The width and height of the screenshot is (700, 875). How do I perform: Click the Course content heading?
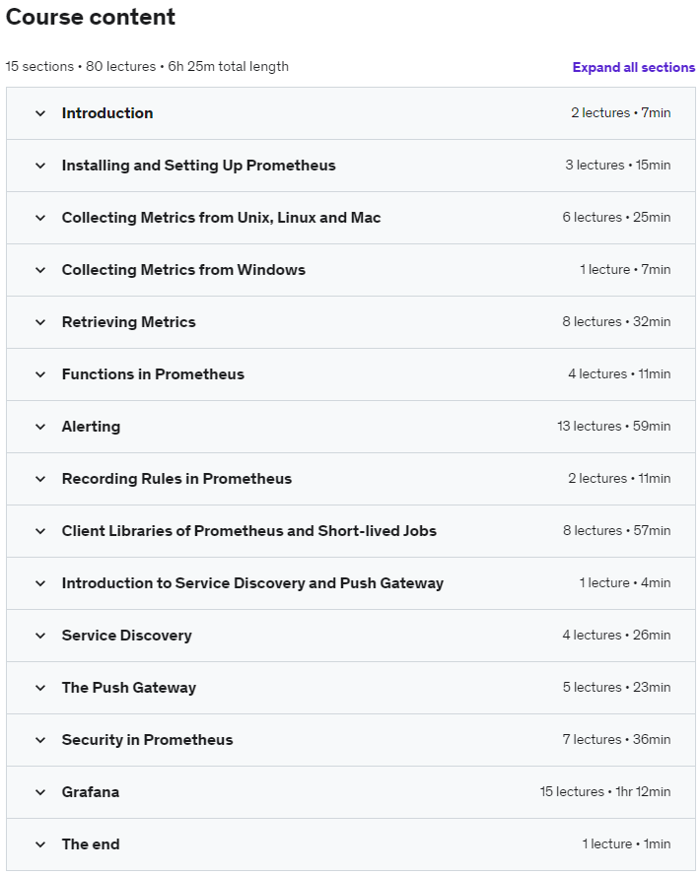[x=91, y=17]
